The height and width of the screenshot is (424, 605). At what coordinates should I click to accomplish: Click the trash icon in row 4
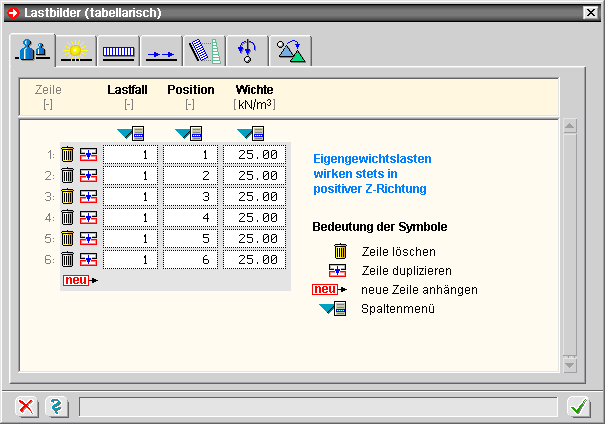tap(68, 217)
